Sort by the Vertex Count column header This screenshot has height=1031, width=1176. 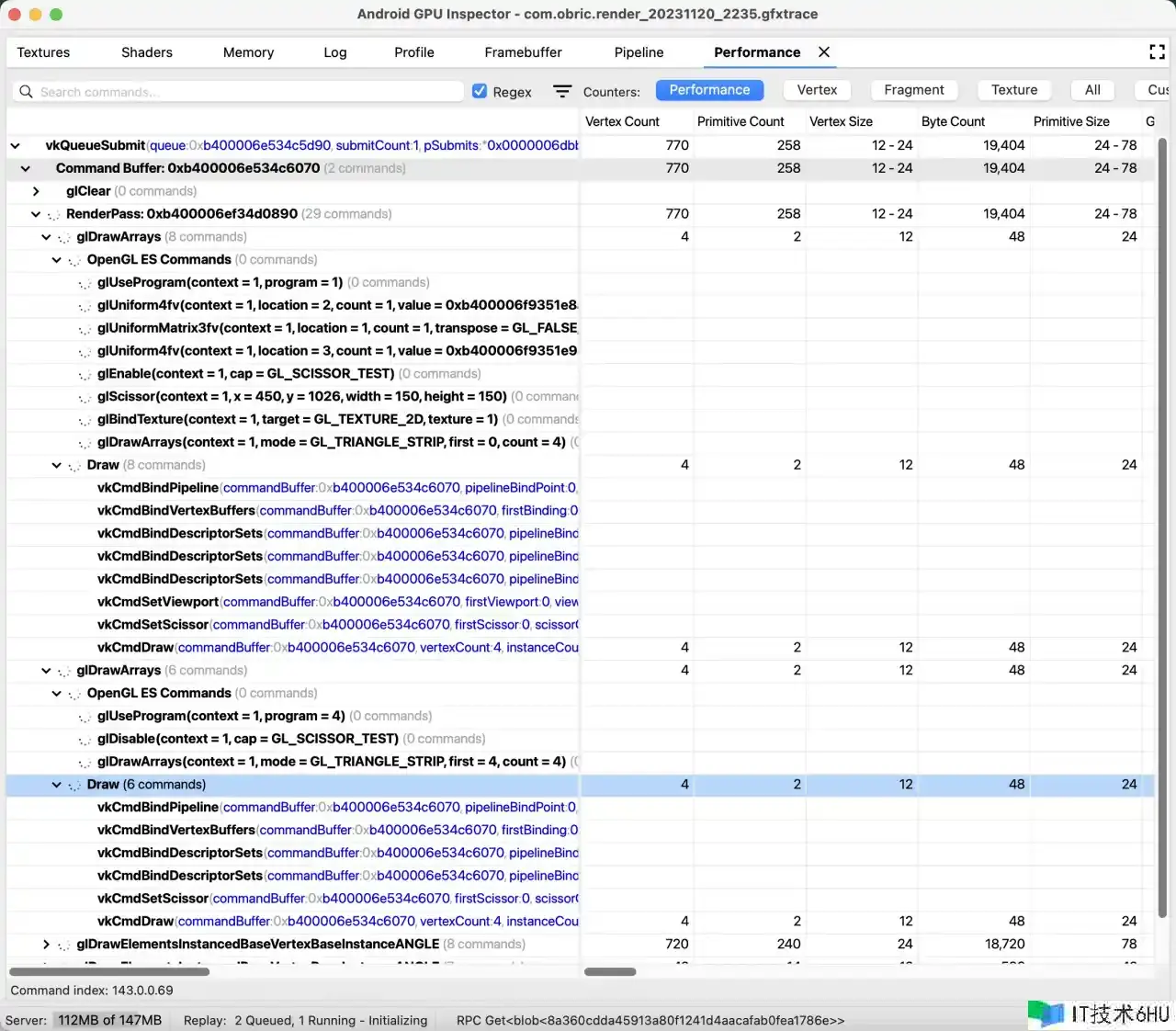click(622, 121)
